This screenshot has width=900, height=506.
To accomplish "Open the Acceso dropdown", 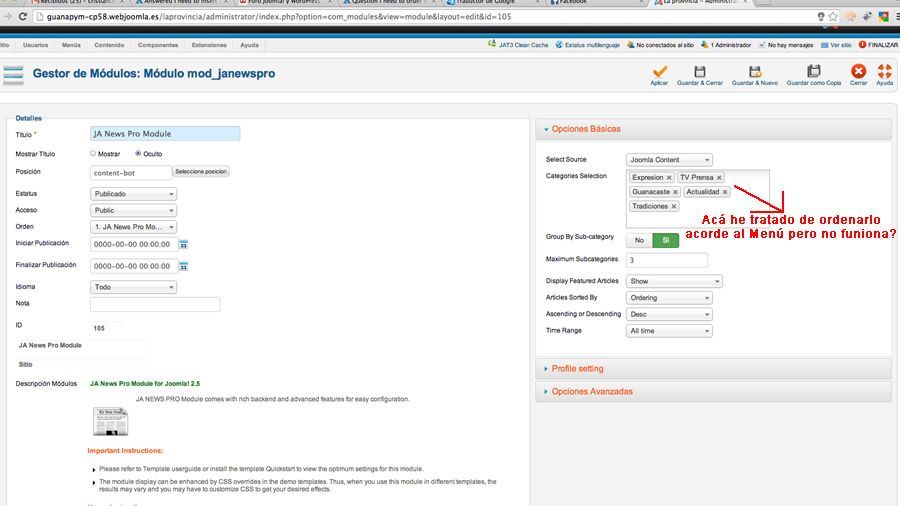I will 133,211.
